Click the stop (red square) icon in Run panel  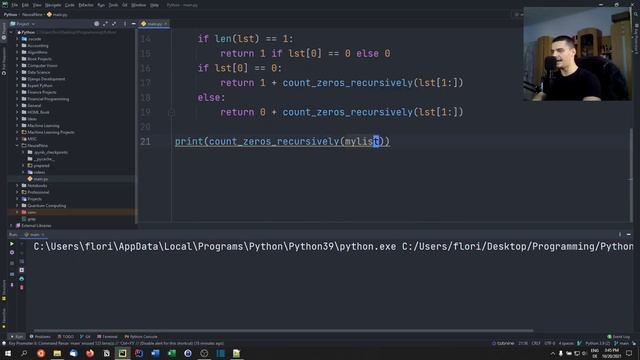[x=22, y=288]
